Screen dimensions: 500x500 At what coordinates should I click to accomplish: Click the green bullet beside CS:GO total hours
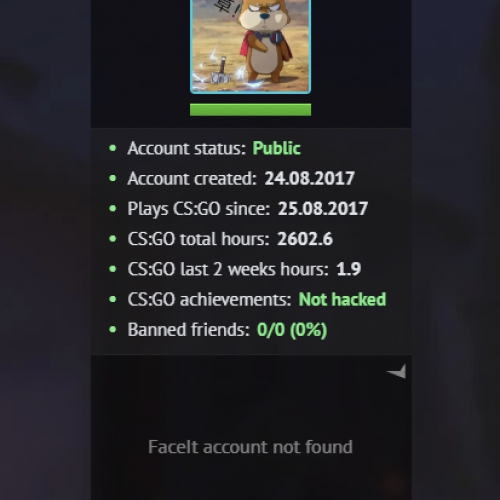click(x=113, y=239)
